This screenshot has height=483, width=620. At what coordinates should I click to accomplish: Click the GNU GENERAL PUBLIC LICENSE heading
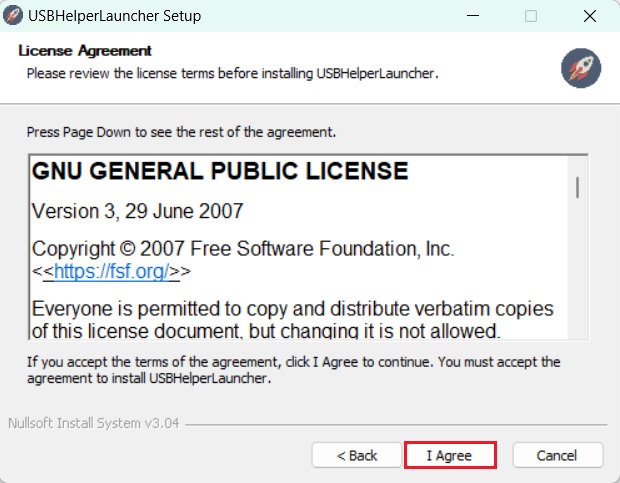[x=220, y=171]
